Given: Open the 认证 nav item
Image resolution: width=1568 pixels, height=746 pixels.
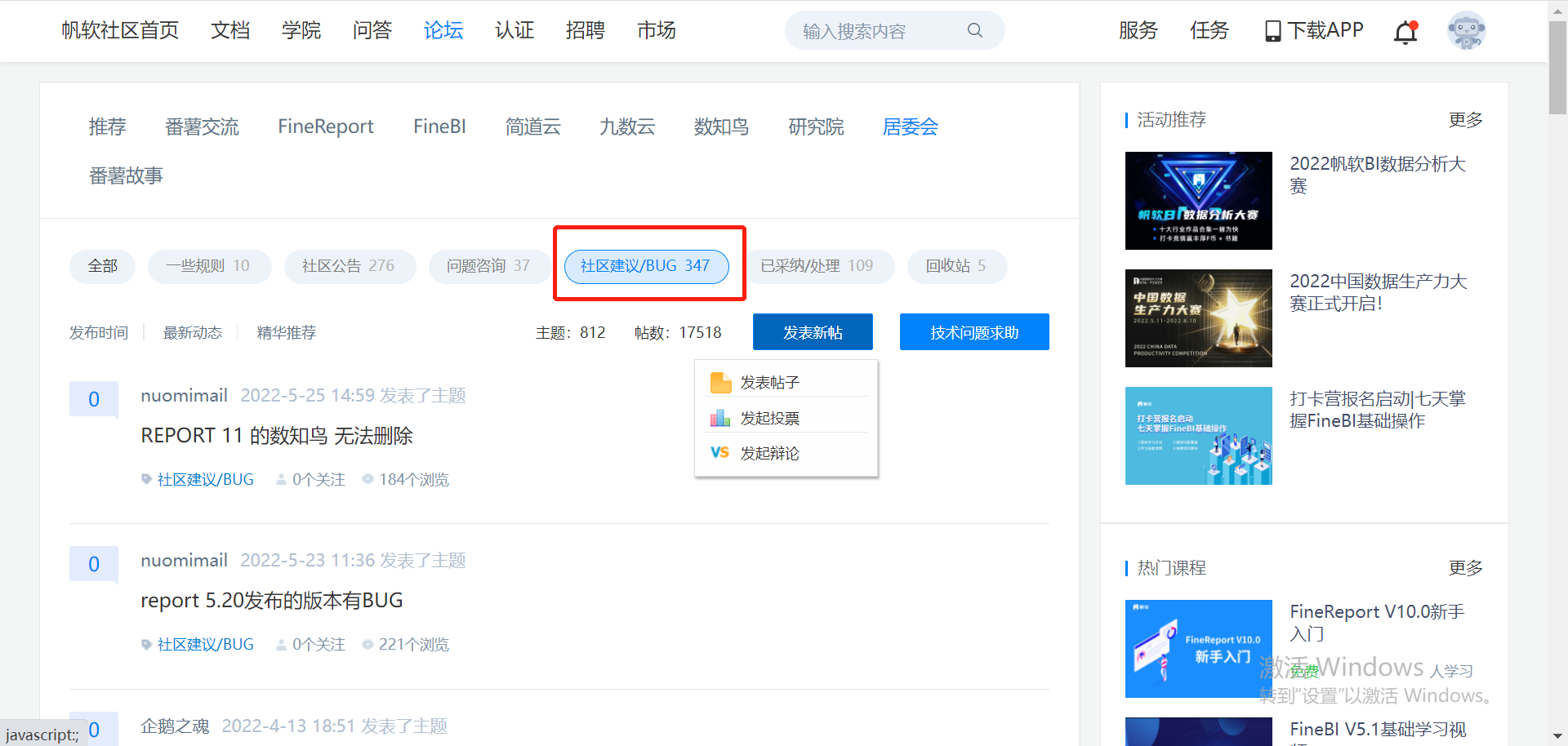Looking at the screenshot, I should pyautogui.click(x=514, y=31).
